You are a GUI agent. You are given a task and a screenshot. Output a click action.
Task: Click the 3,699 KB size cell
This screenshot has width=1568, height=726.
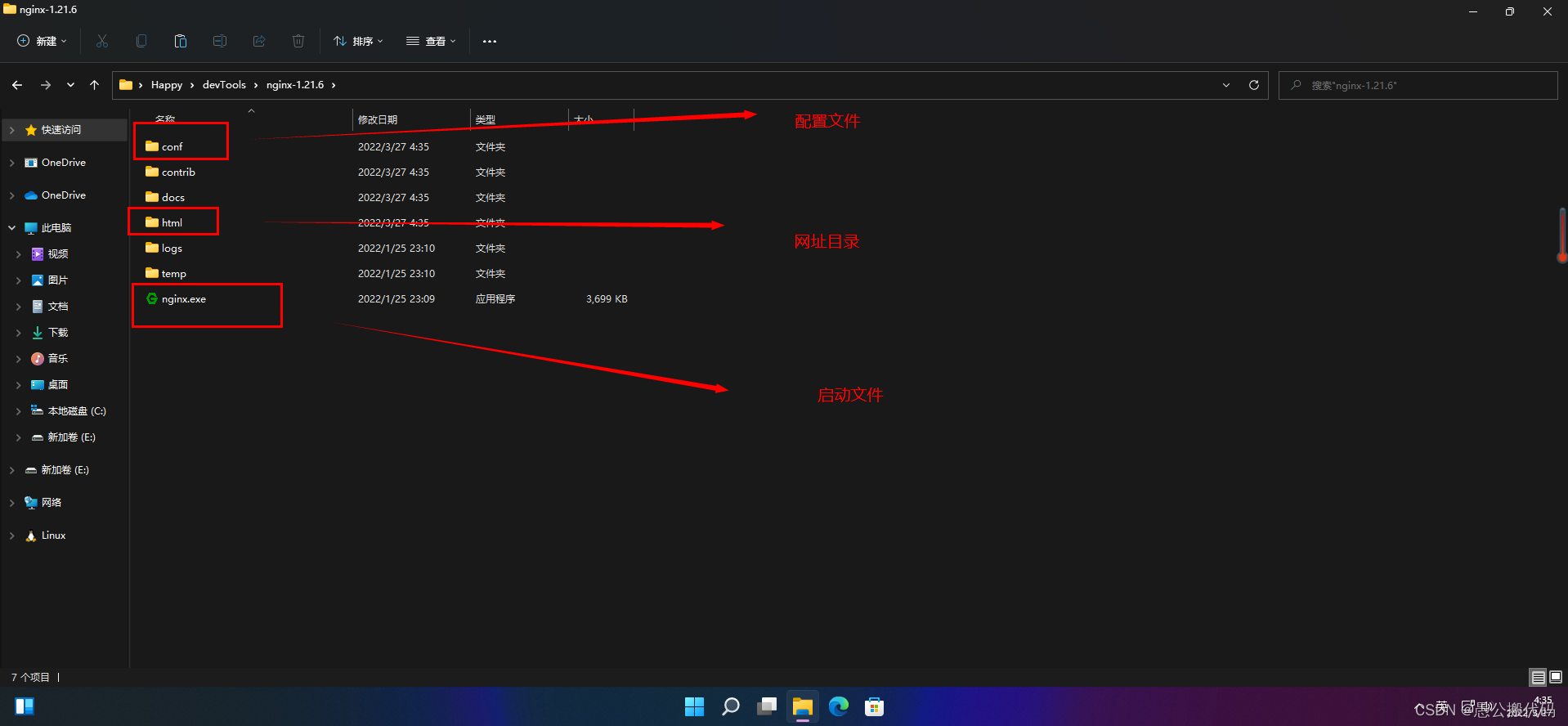coord(607,299)
